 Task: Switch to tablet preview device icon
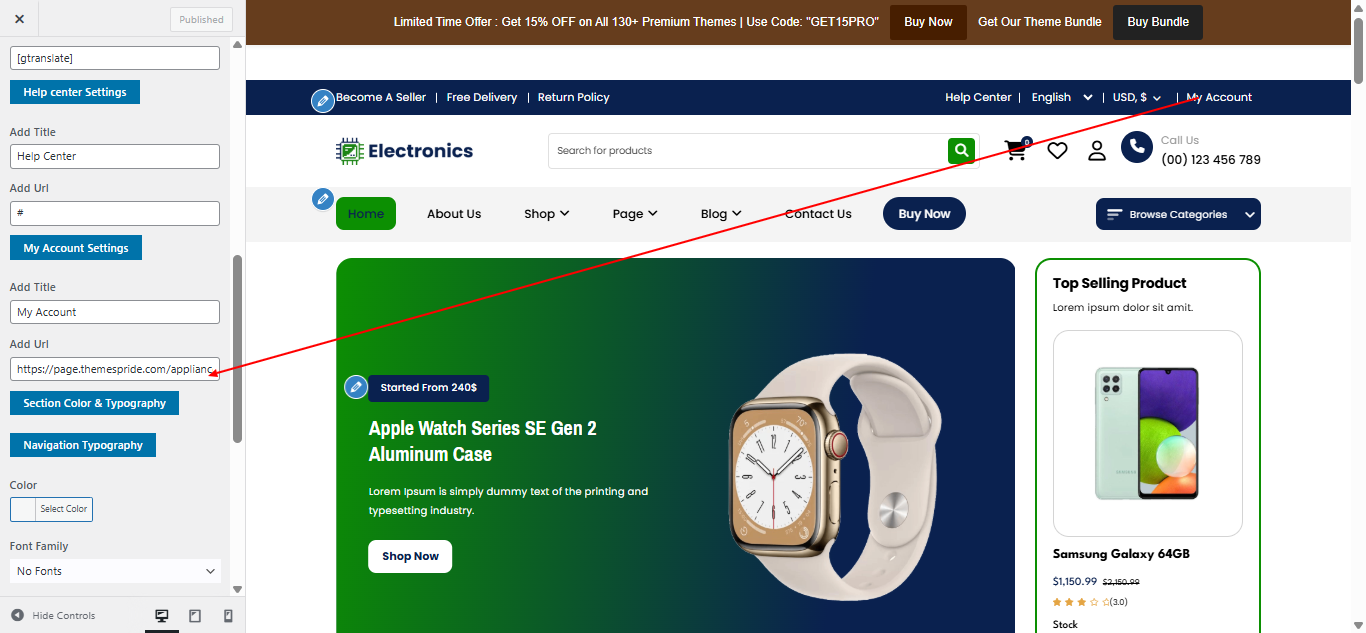pos(195,616)
